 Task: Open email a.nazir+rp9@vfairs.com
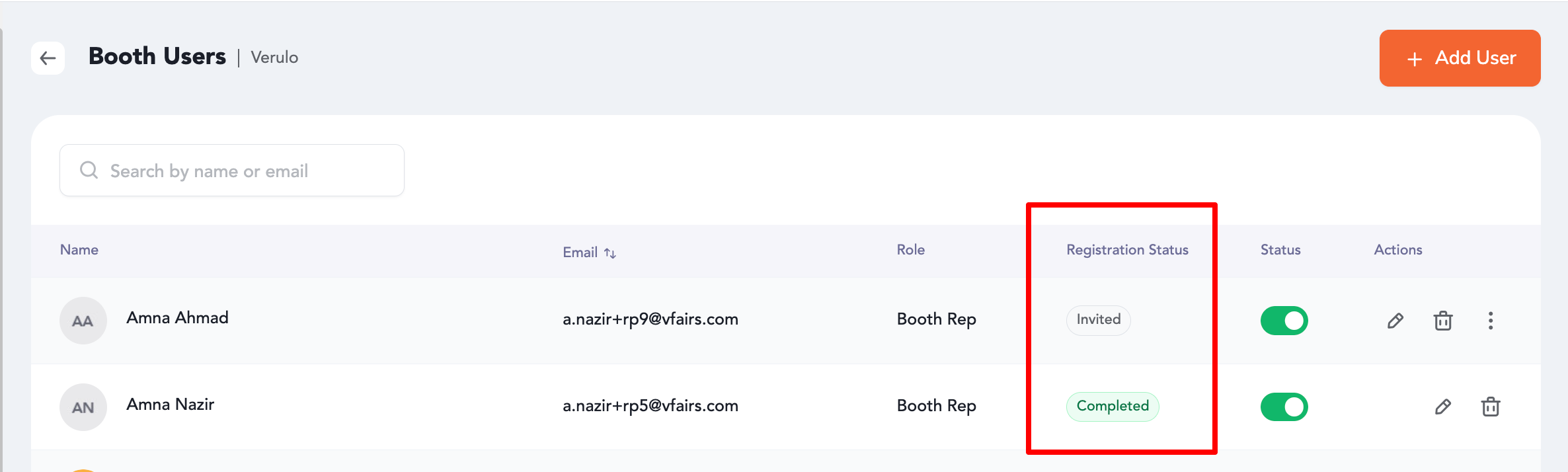650,319
